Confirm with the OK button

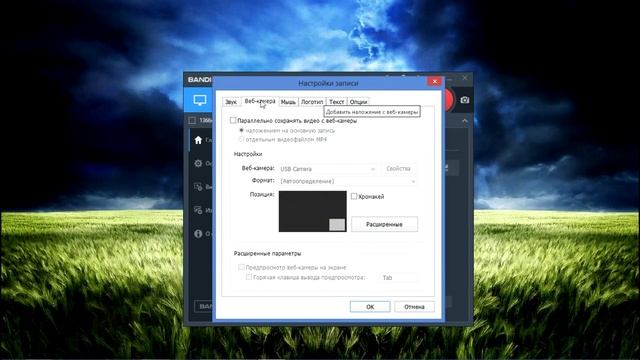point(370,307)
